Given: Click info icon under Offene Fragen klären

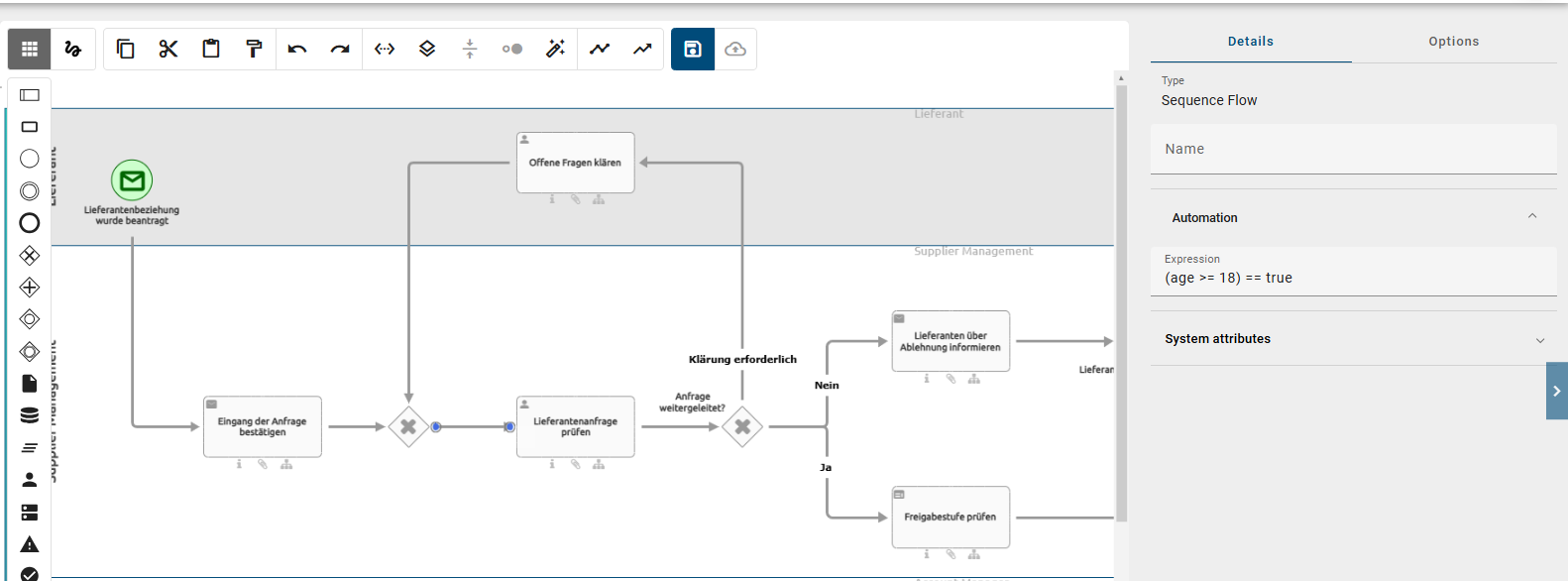Looking at the screenshot, I should (552, 199).
